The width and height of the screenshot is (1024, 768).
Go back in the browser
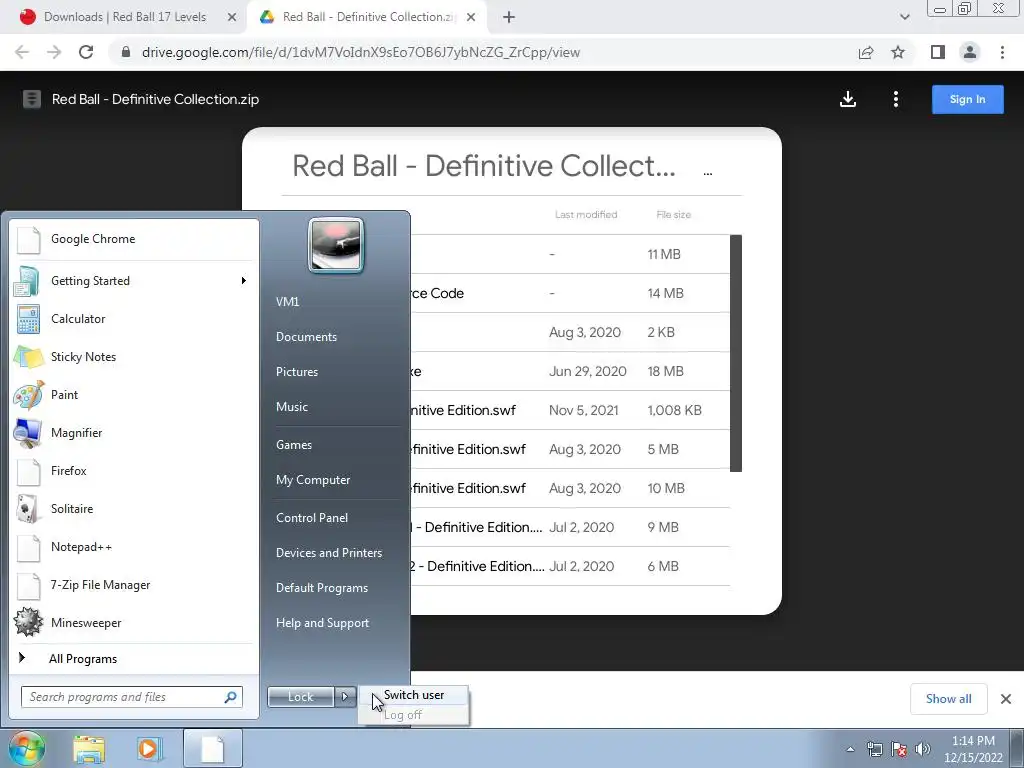click(x=22, y=52)
